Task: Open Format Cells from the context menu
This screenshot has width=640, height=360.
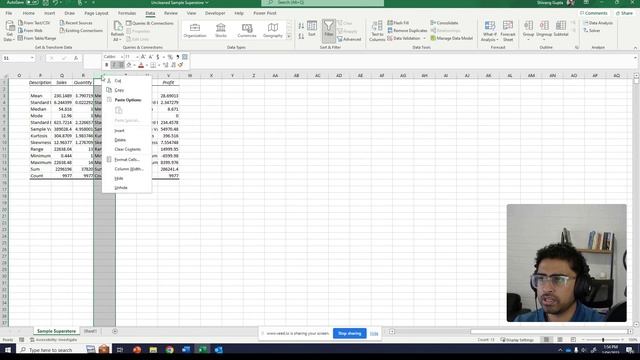Action: [127, 160]
